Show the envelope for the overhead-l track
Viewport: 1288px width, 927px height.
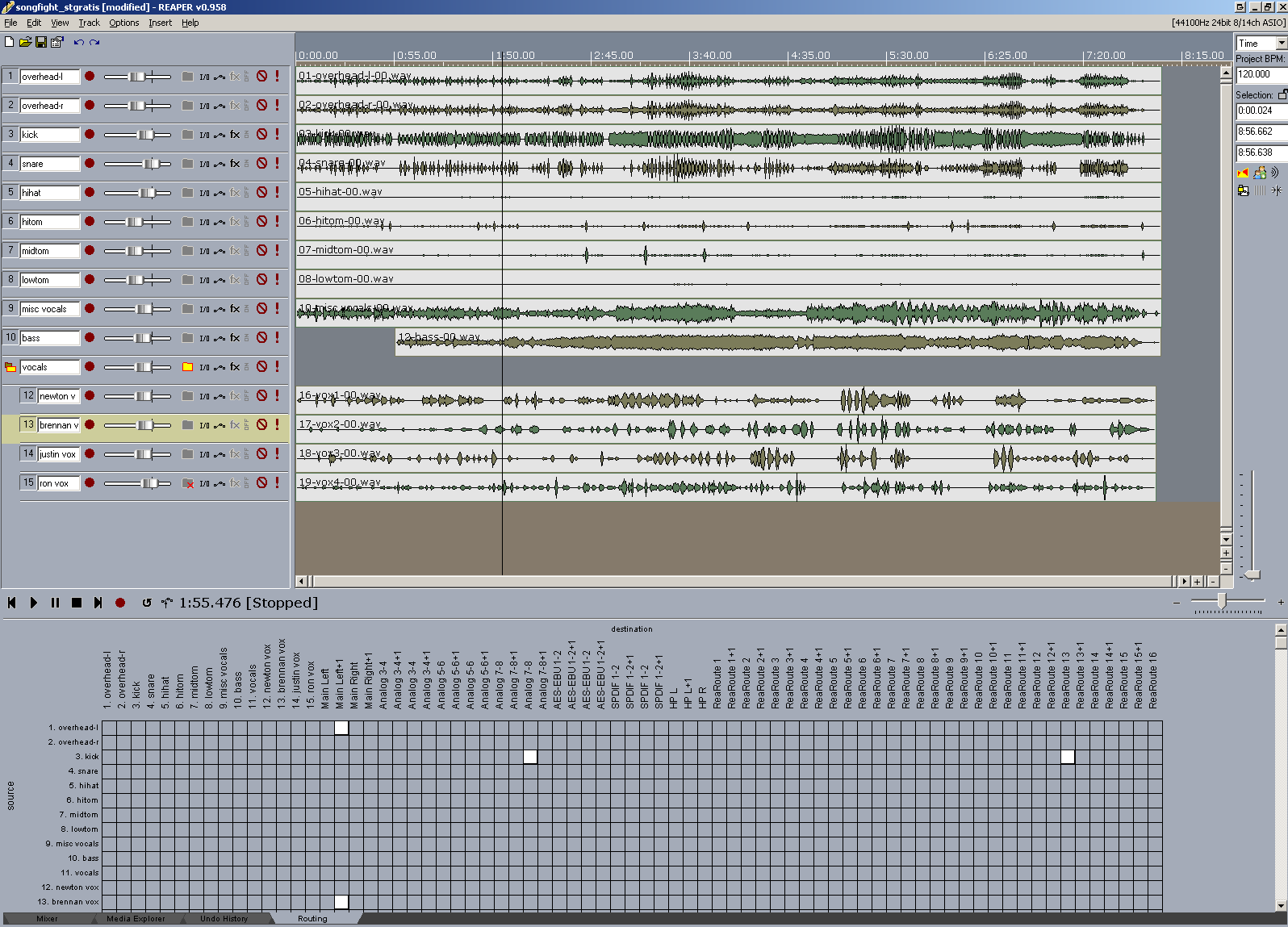(220, 77)
